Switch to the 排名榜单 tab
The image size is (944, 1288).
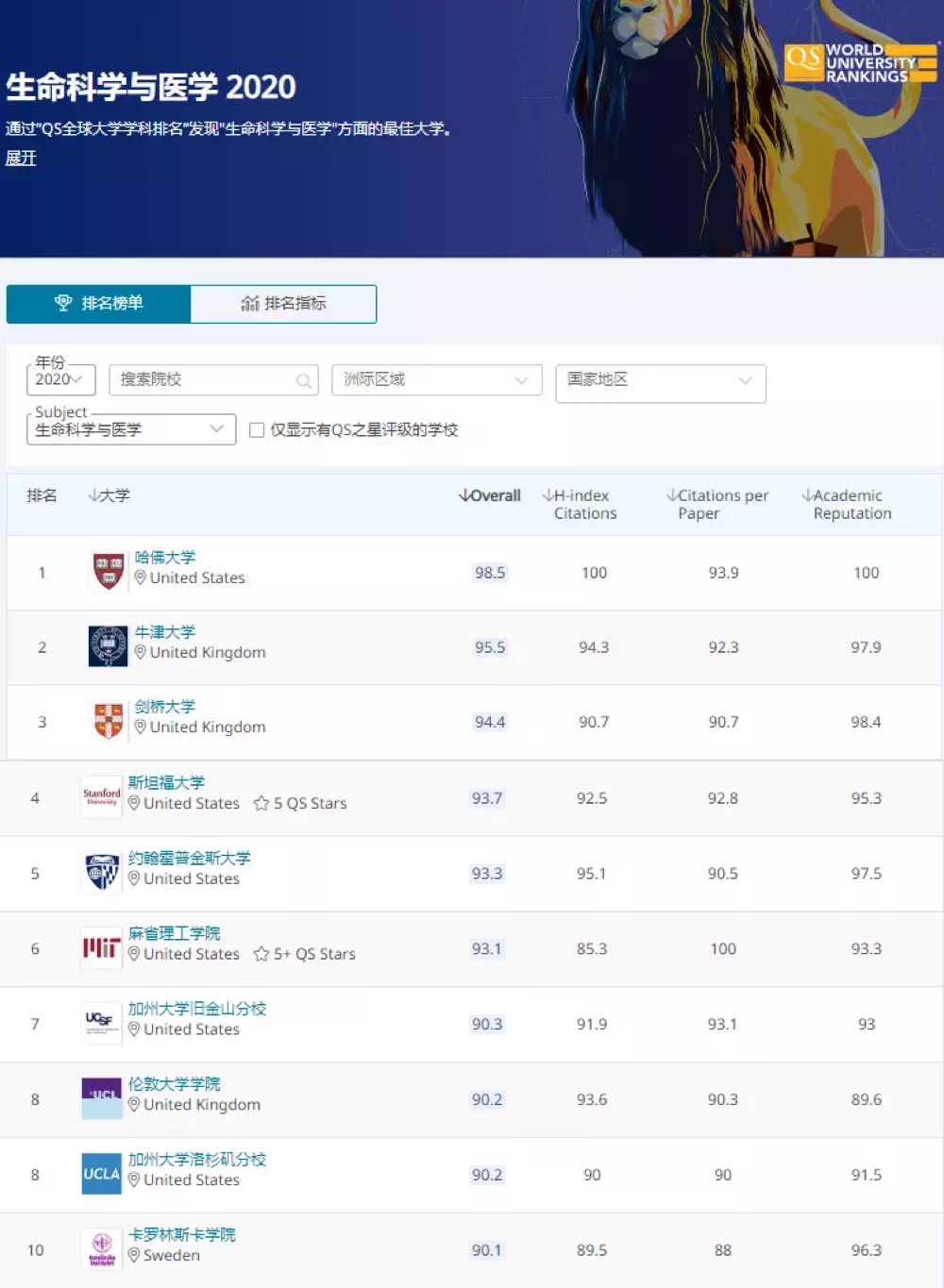click(x=99, y=304)
